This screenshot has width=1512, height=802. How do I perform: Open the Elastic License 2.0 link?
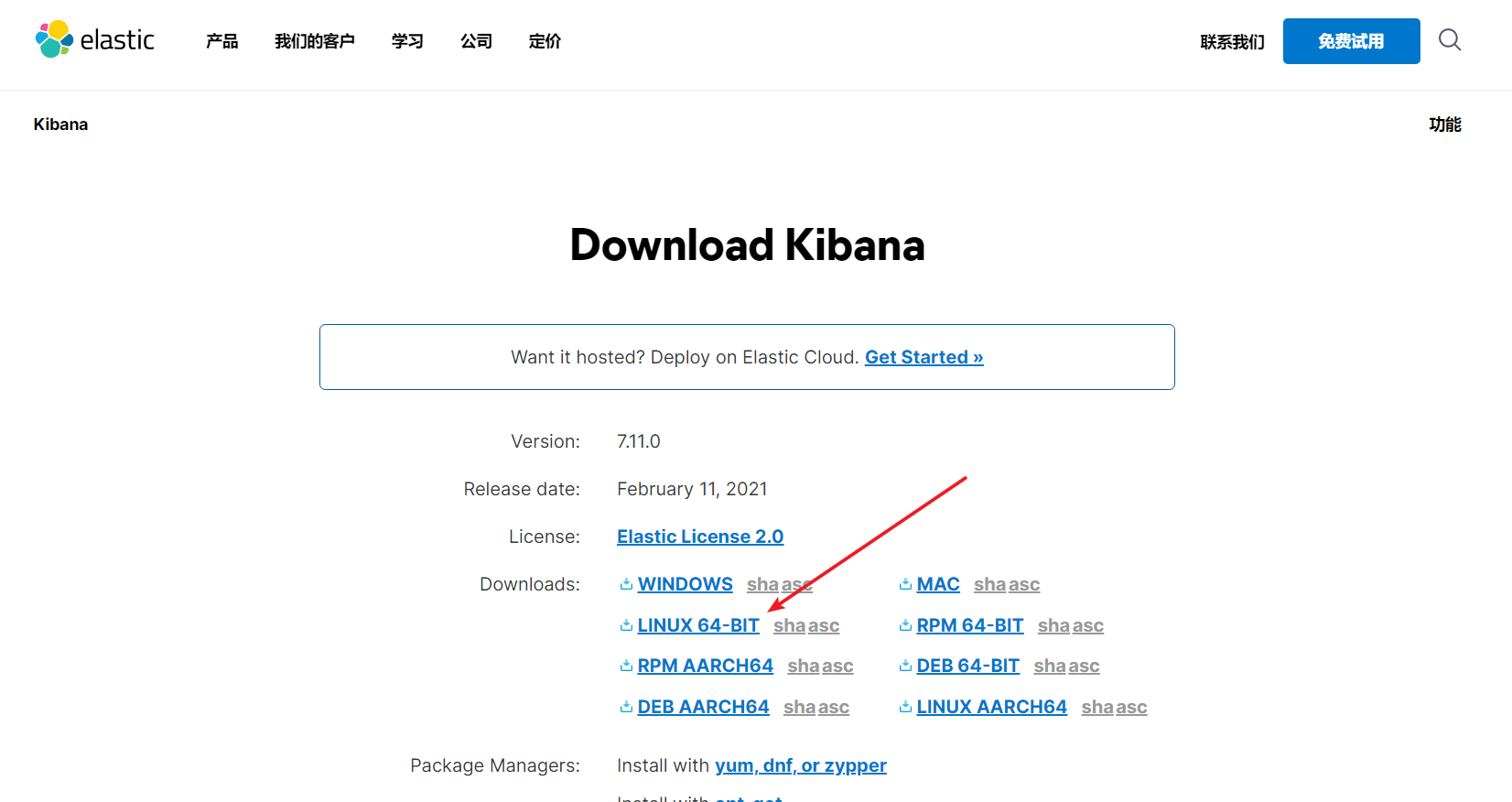coord(700,536)
